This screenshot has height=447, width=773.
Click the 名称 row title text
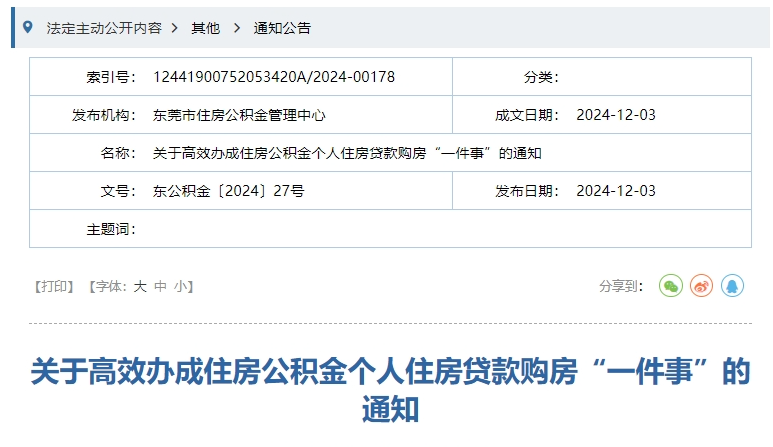(x=347, y=153)
